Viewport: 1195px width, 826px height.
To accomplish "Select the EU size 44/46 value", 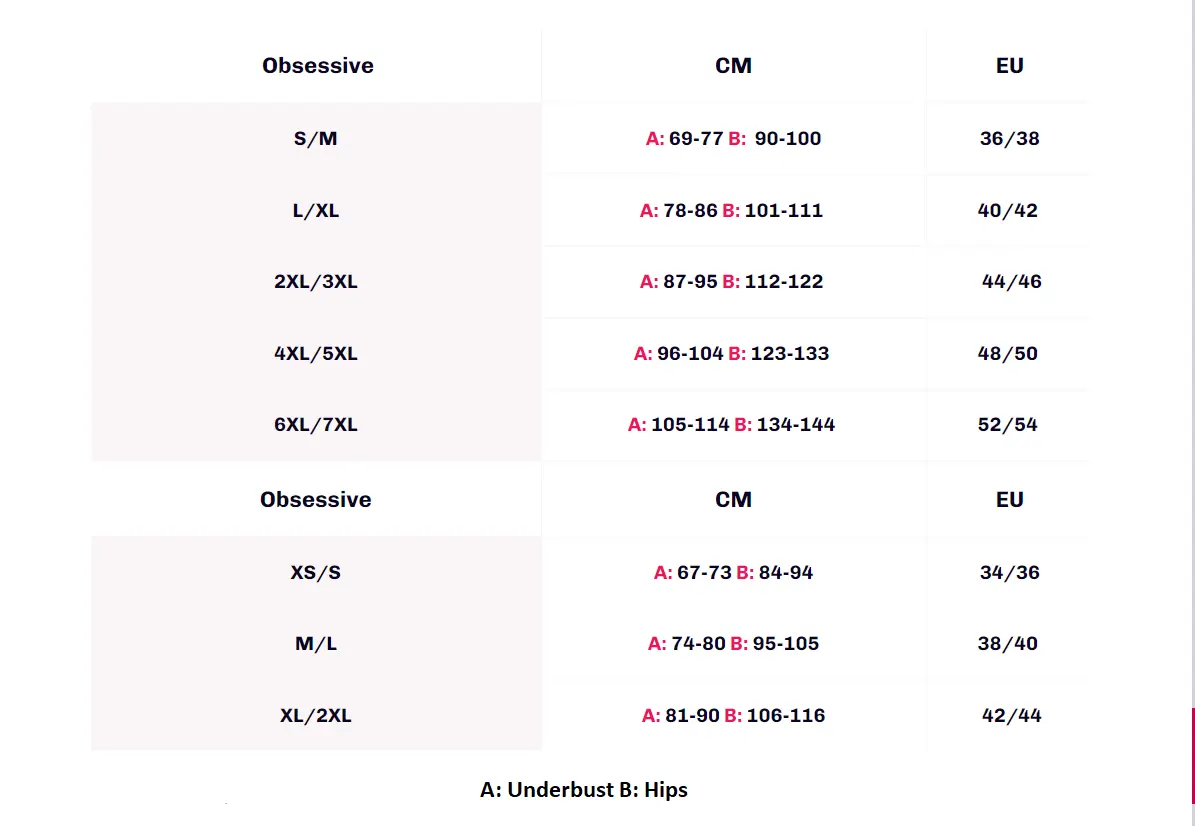I will (x=1011, y=282).
